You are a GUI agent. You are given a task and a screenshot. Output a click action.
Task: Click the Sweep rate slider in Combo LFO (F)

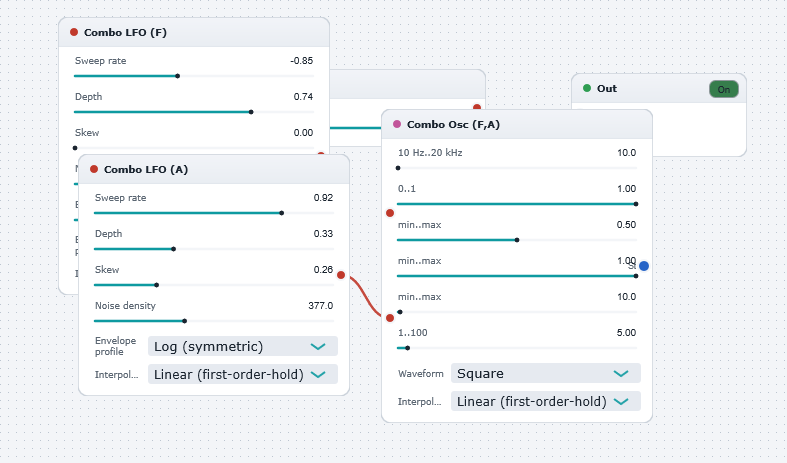194,76
